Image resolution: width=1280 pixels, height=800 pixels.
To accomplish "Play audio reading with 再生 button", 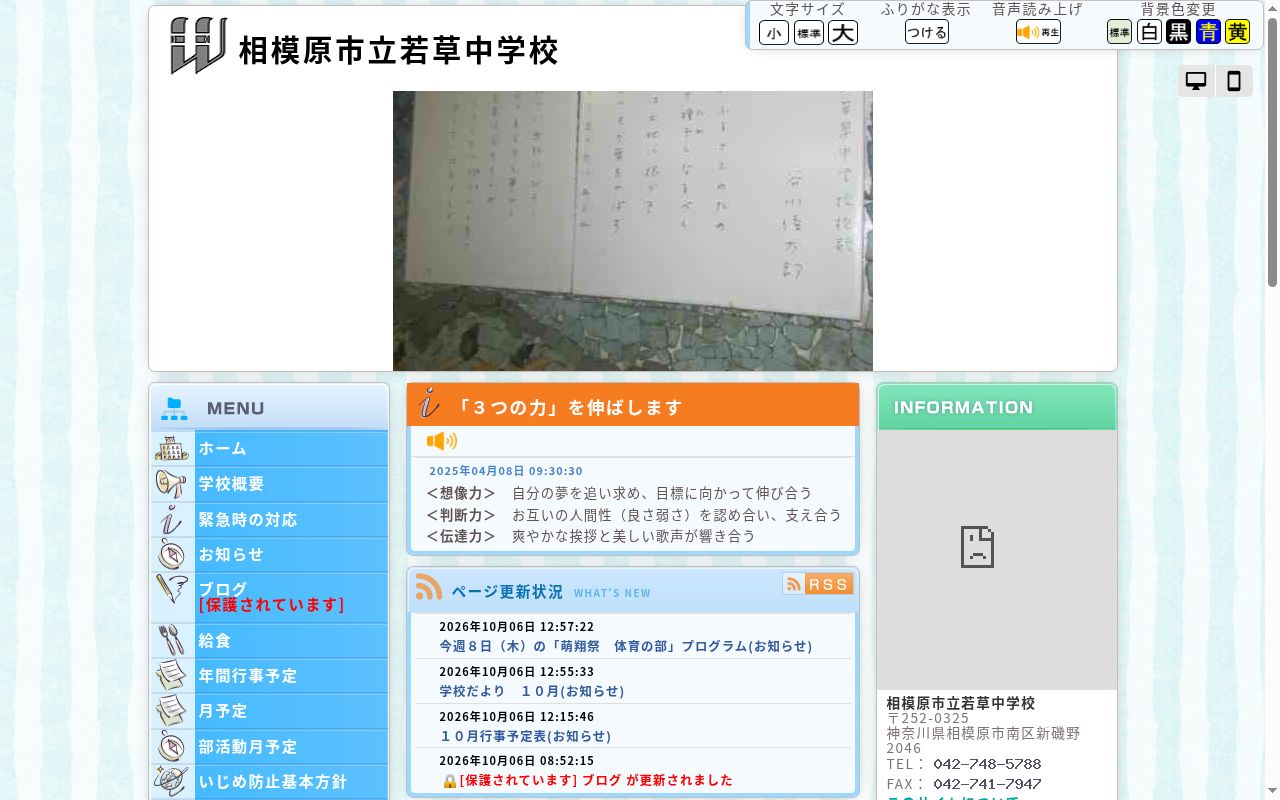I will pyautogui.click(x=1038, y=32).
